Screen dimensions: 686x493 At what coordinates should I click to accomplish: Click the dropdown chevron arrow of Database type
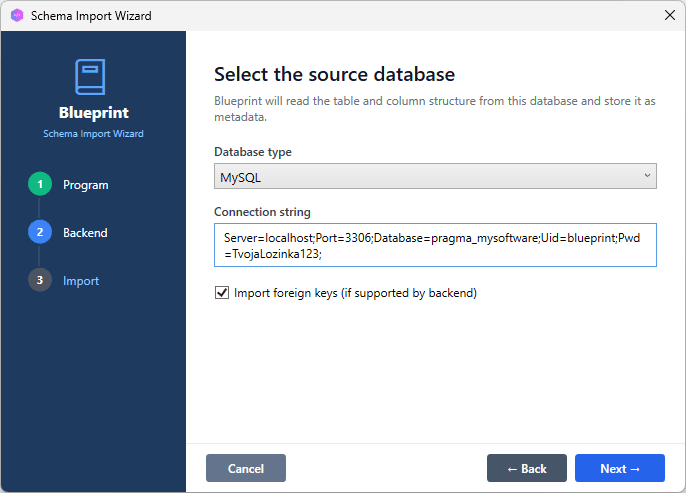click(x=647, y=175)
